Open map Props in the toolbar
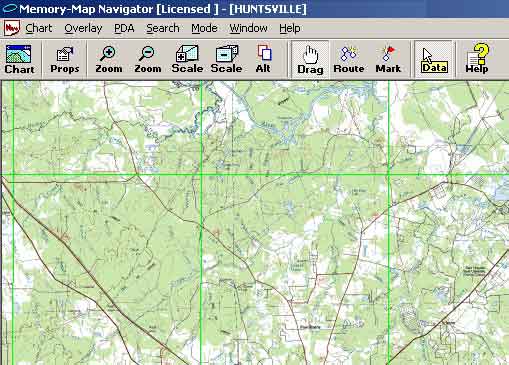The width and height of the screenshot is (509, 365). click(x=65, y=60)
